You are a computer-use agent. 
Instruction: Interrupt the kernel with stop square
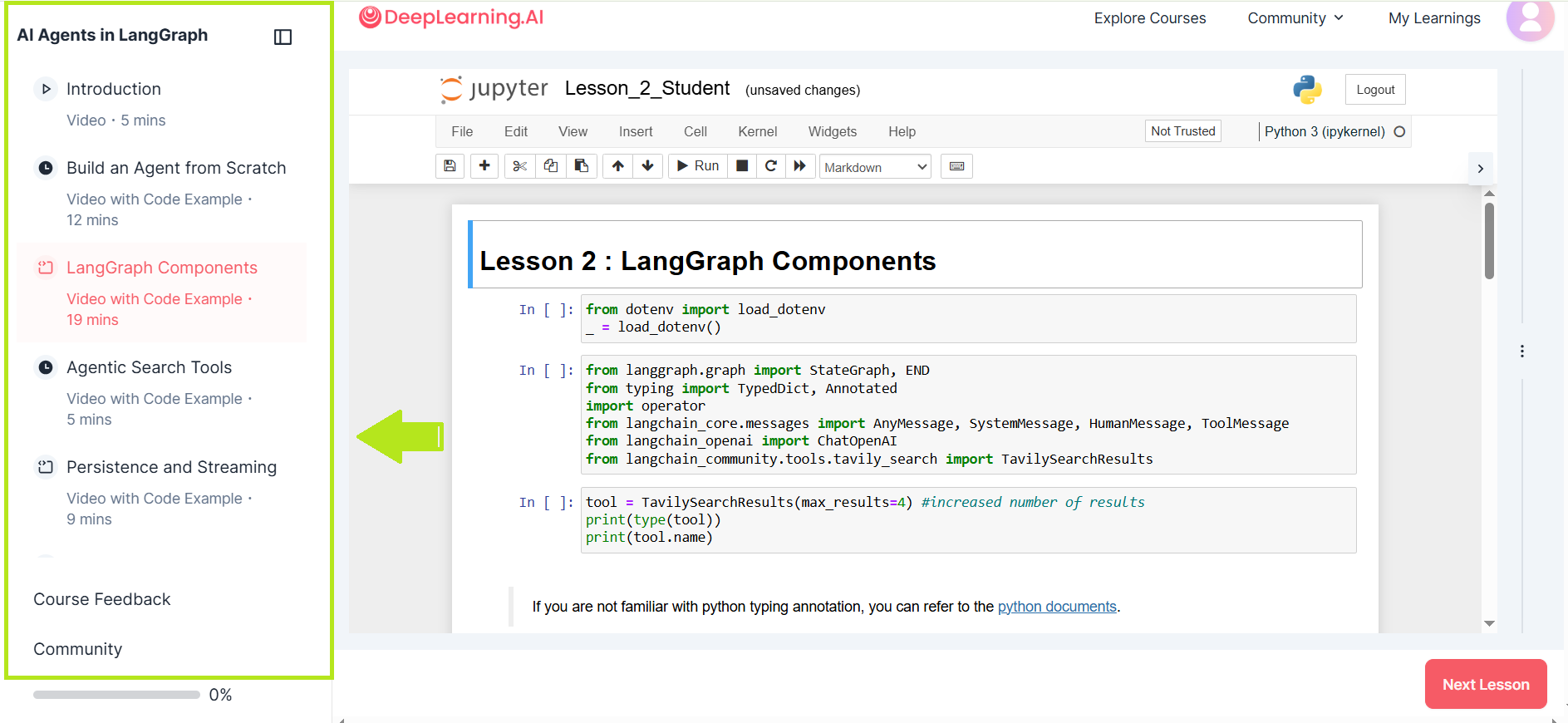tap(742, 166)
